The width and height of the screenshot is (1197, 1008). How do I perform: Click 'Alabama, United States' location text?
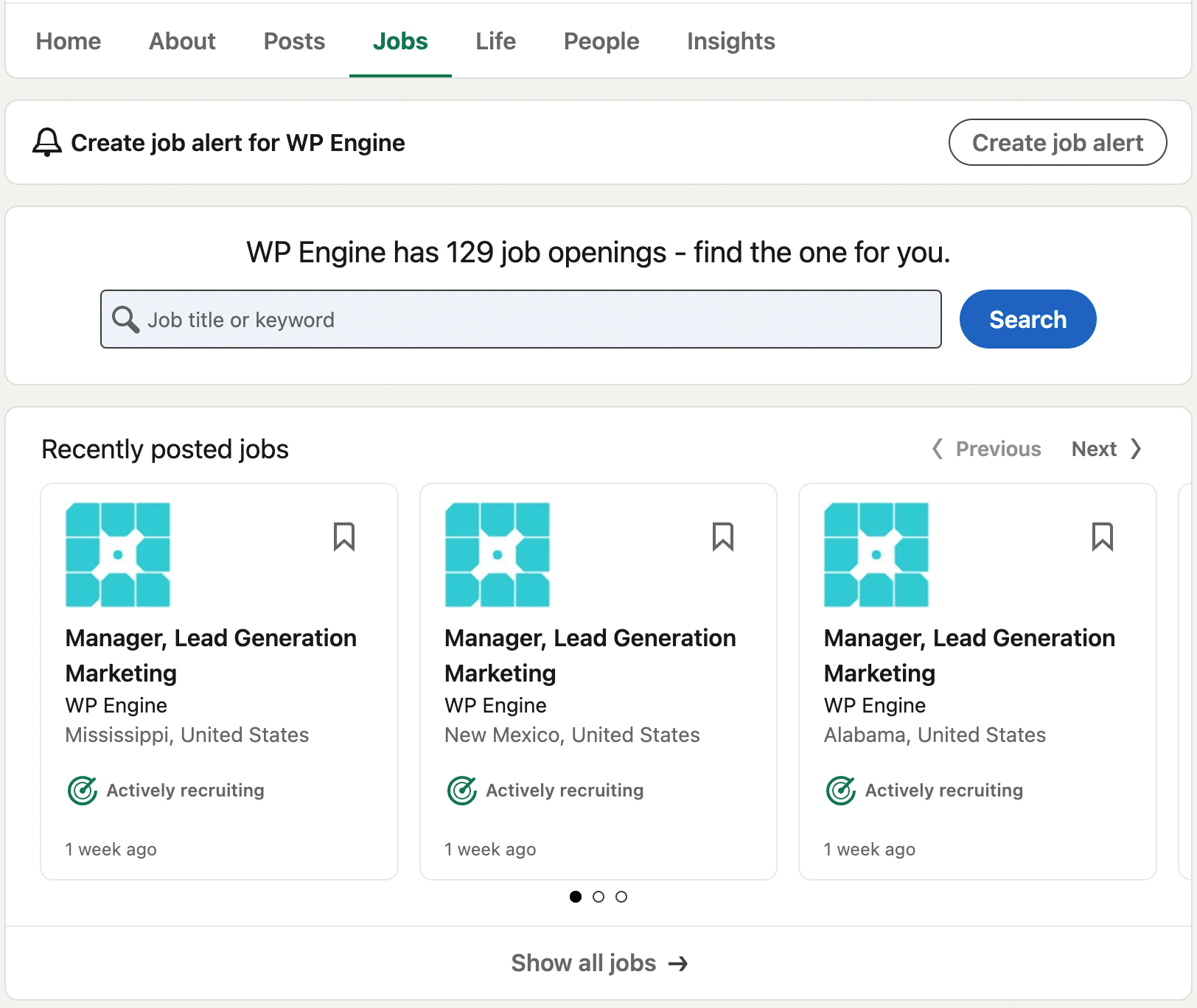935,735
